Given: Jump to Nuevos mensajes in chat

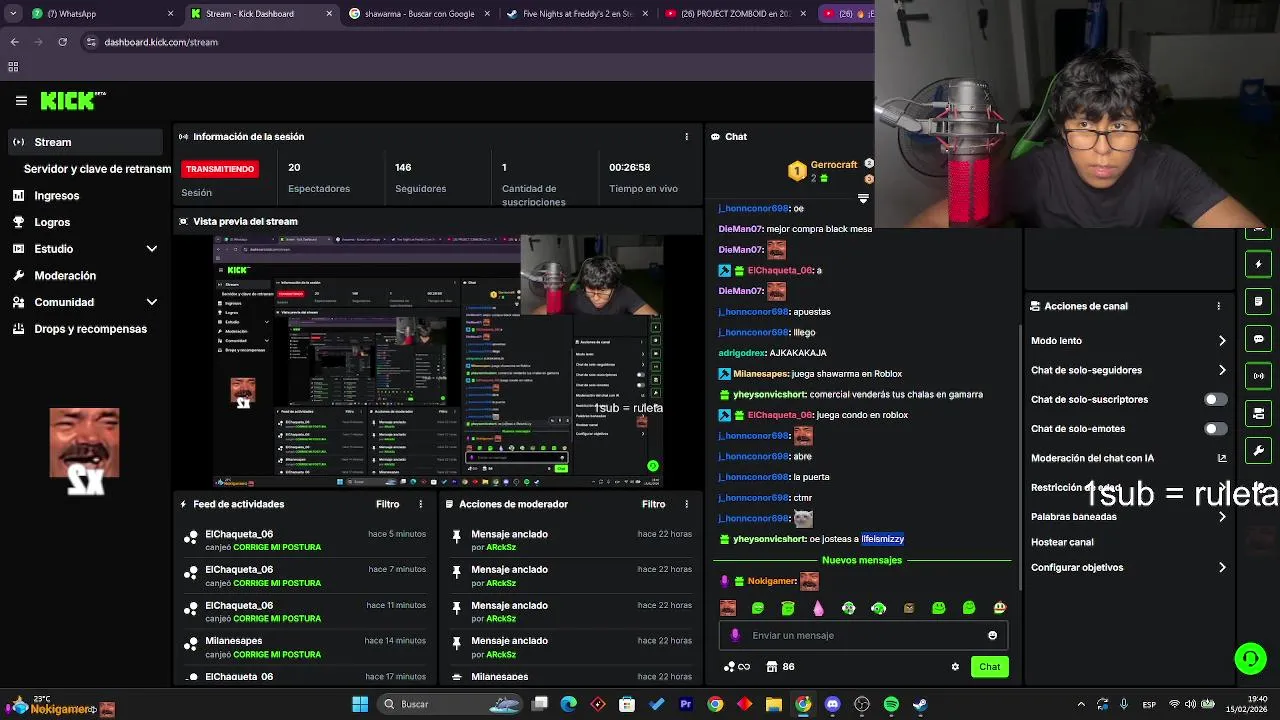Looking at the screenshot, I should (x=861, y=560).
